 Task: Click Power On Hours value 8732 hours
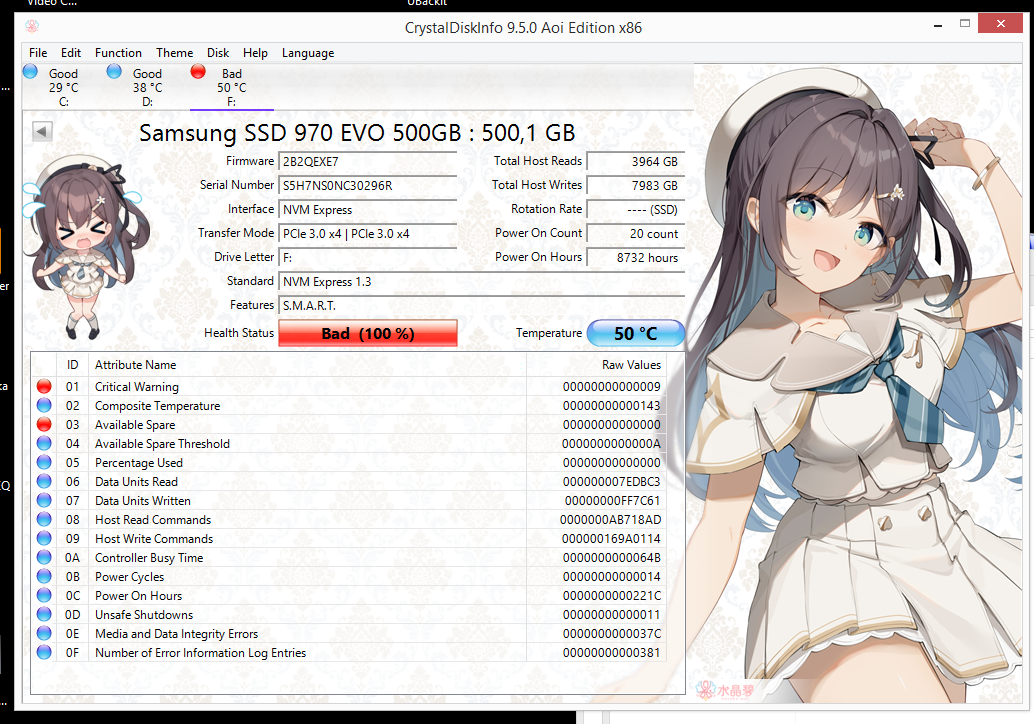tap(636, 257)
